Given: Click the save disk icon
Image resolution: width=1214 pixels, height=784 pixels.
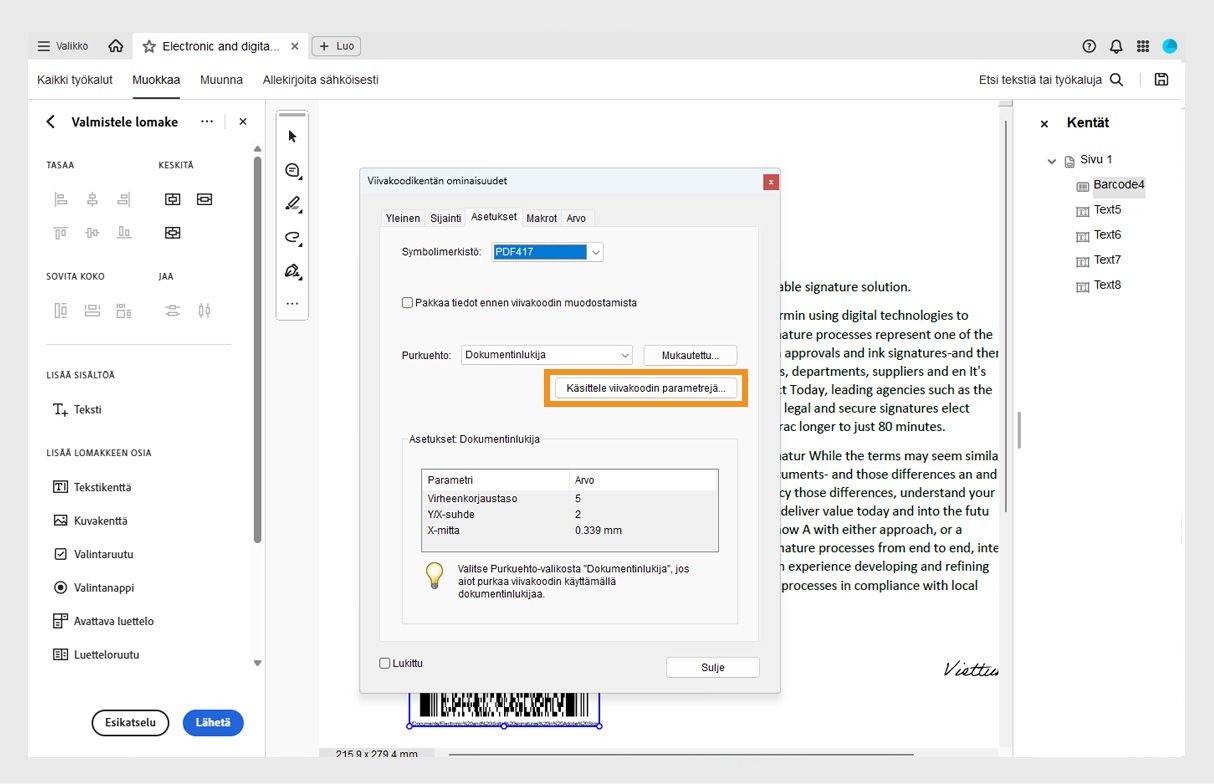Looking at the screenshot, I should point(1161,79).
